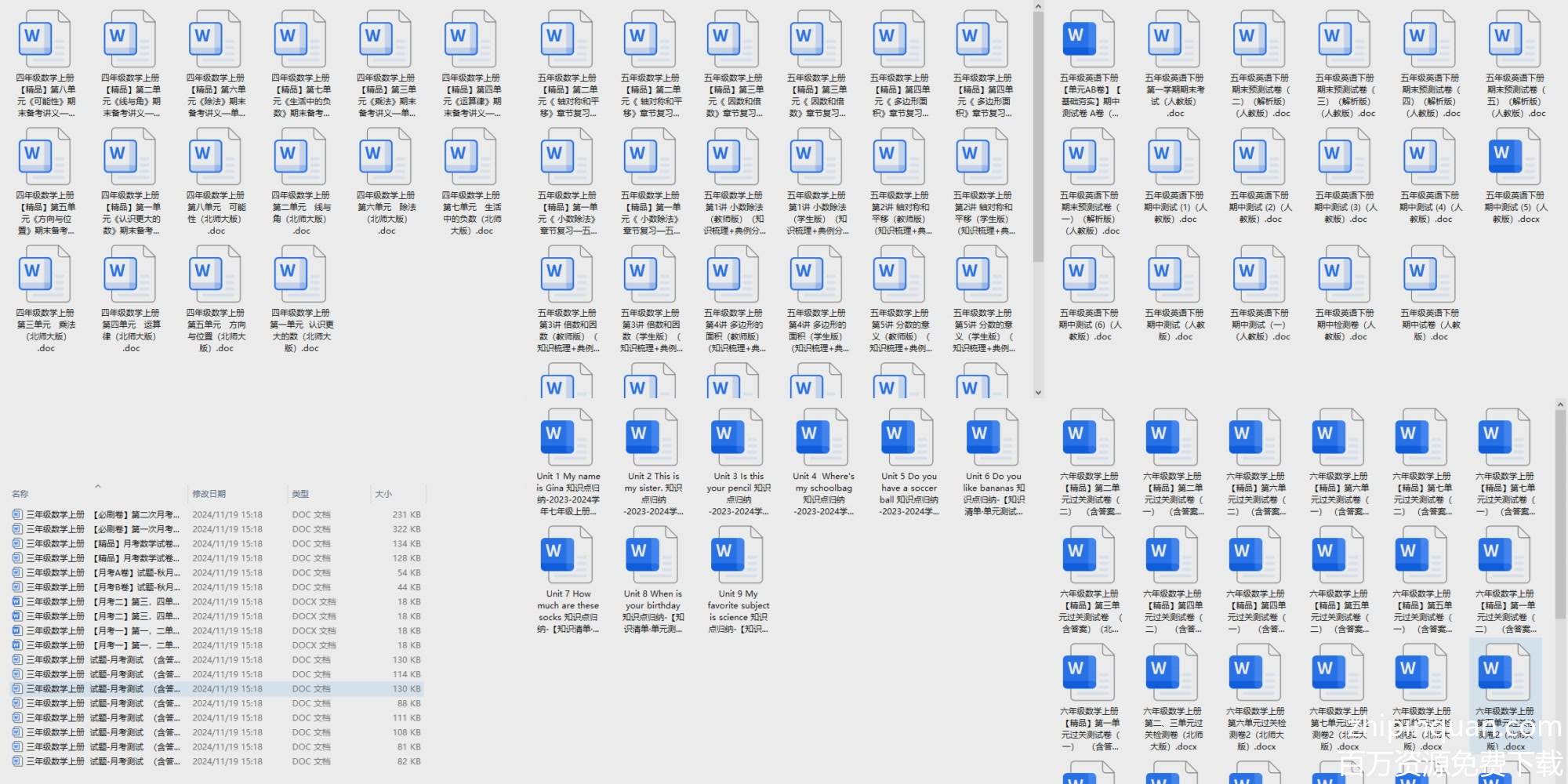Sort files by 大小 column header
The image size is (1568, 784).
coord(383,494)
